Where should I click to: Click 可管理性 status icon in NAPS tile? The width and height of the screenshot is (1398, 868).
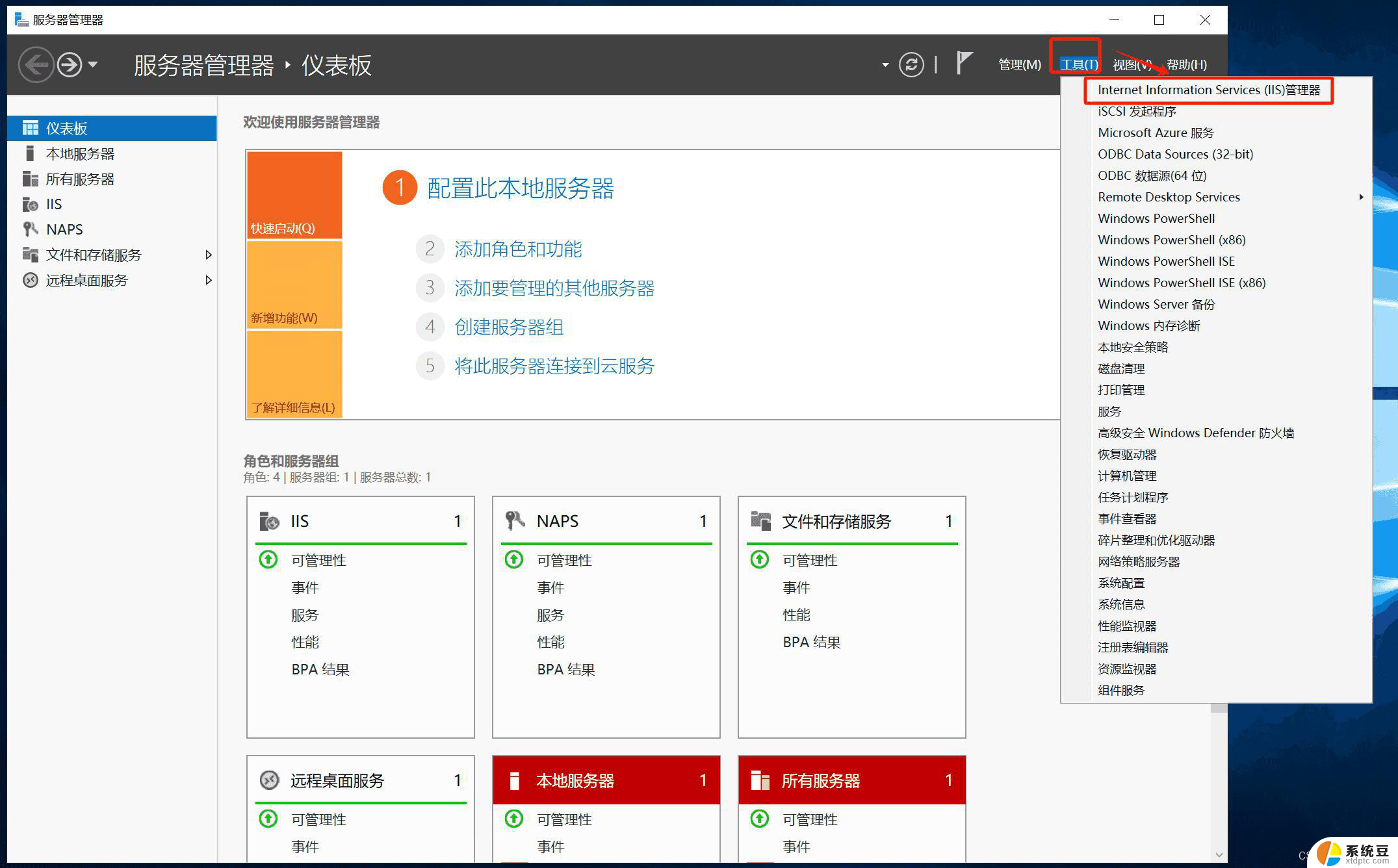[x=514, y=559]
